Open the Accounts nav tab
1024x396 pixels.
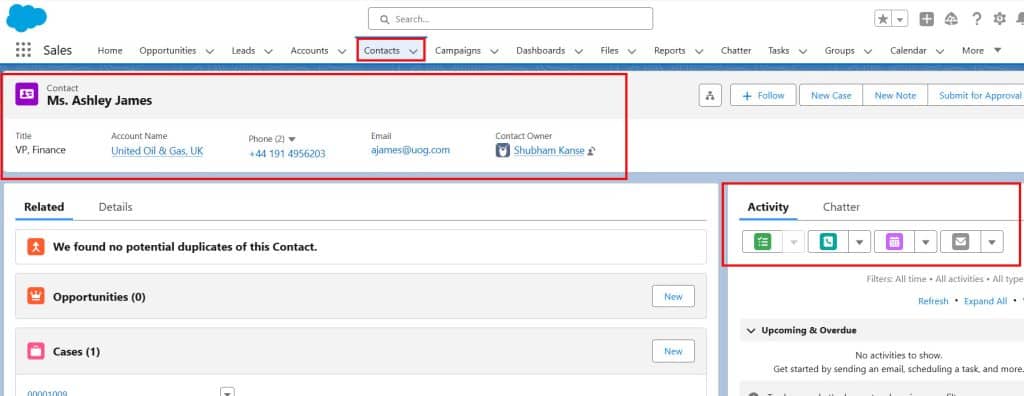tap(310, 50)
